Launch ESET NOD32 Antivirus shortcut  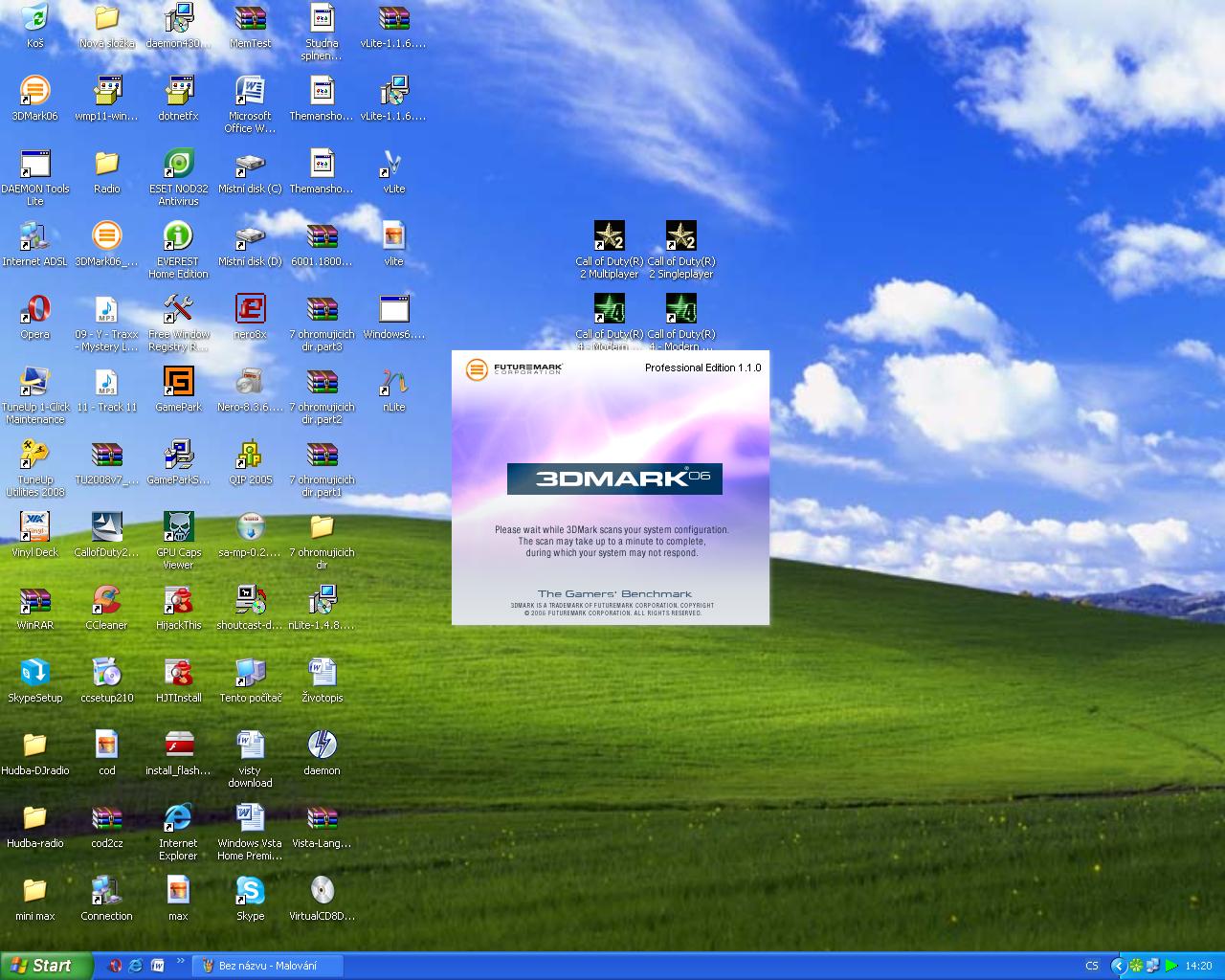[x=179, y=164]
